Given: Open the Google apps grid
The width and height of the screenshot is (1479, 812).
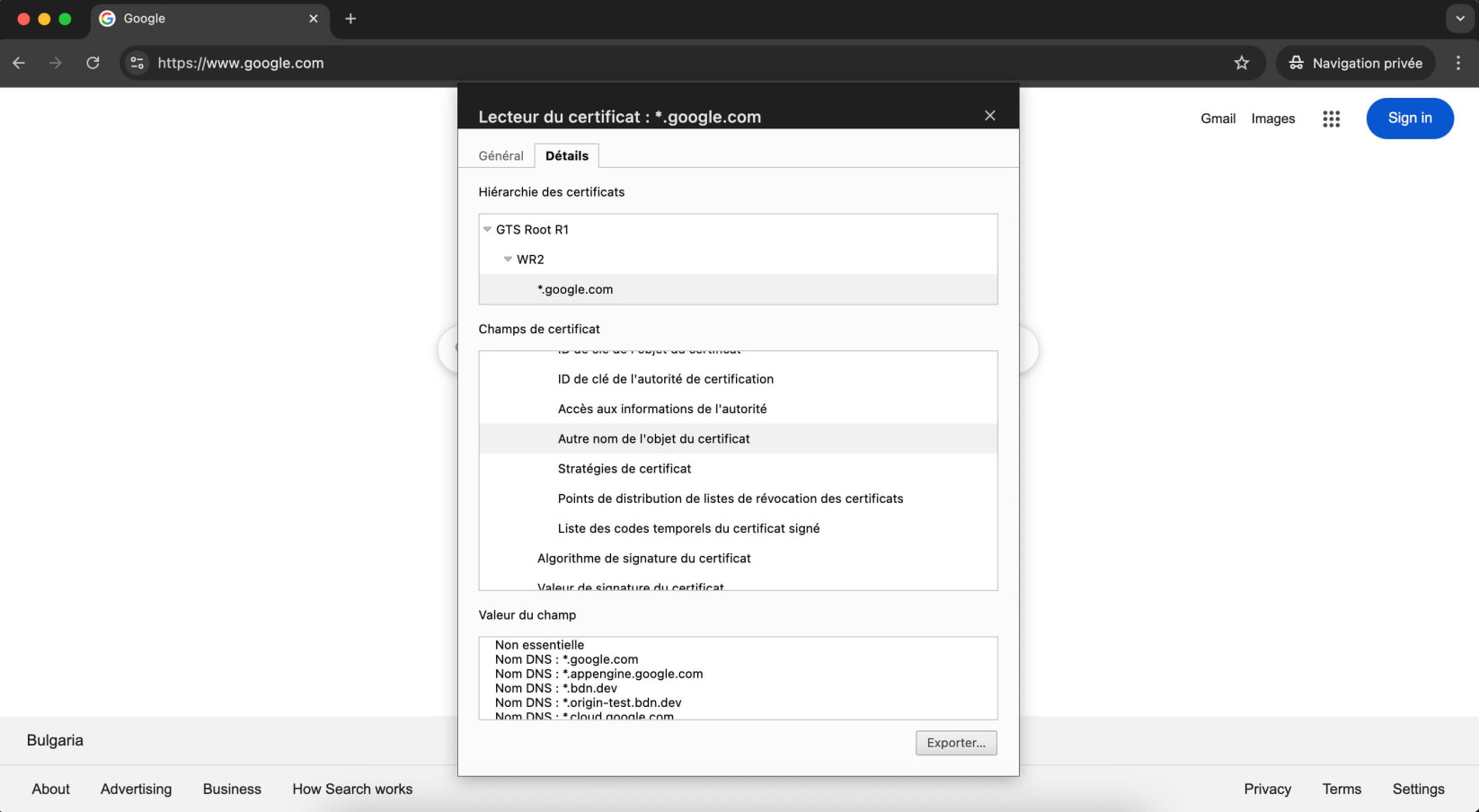Looking at the screenshot, I should point(1332,119).
